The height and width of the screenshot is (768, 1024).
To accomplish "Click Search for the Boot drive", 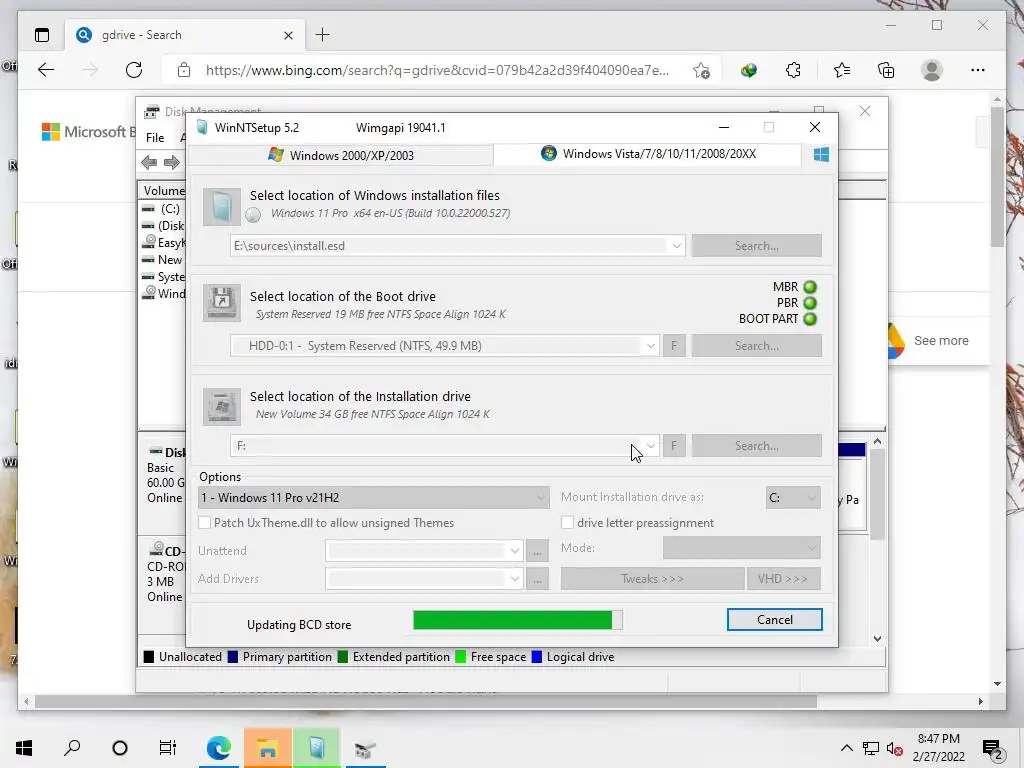I will (756, 345).
